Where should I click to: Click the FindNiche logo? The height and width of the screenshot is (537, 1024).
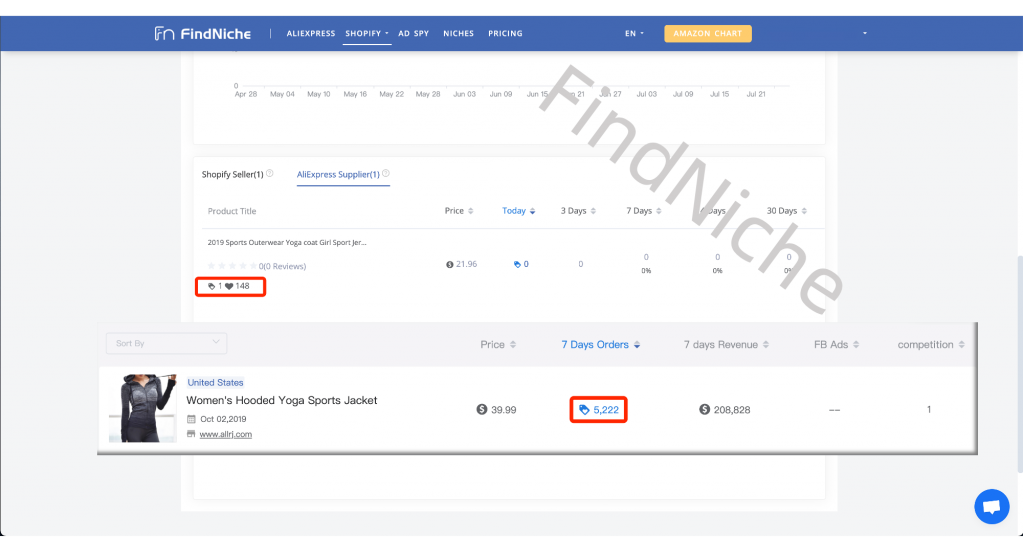point(202,33)
